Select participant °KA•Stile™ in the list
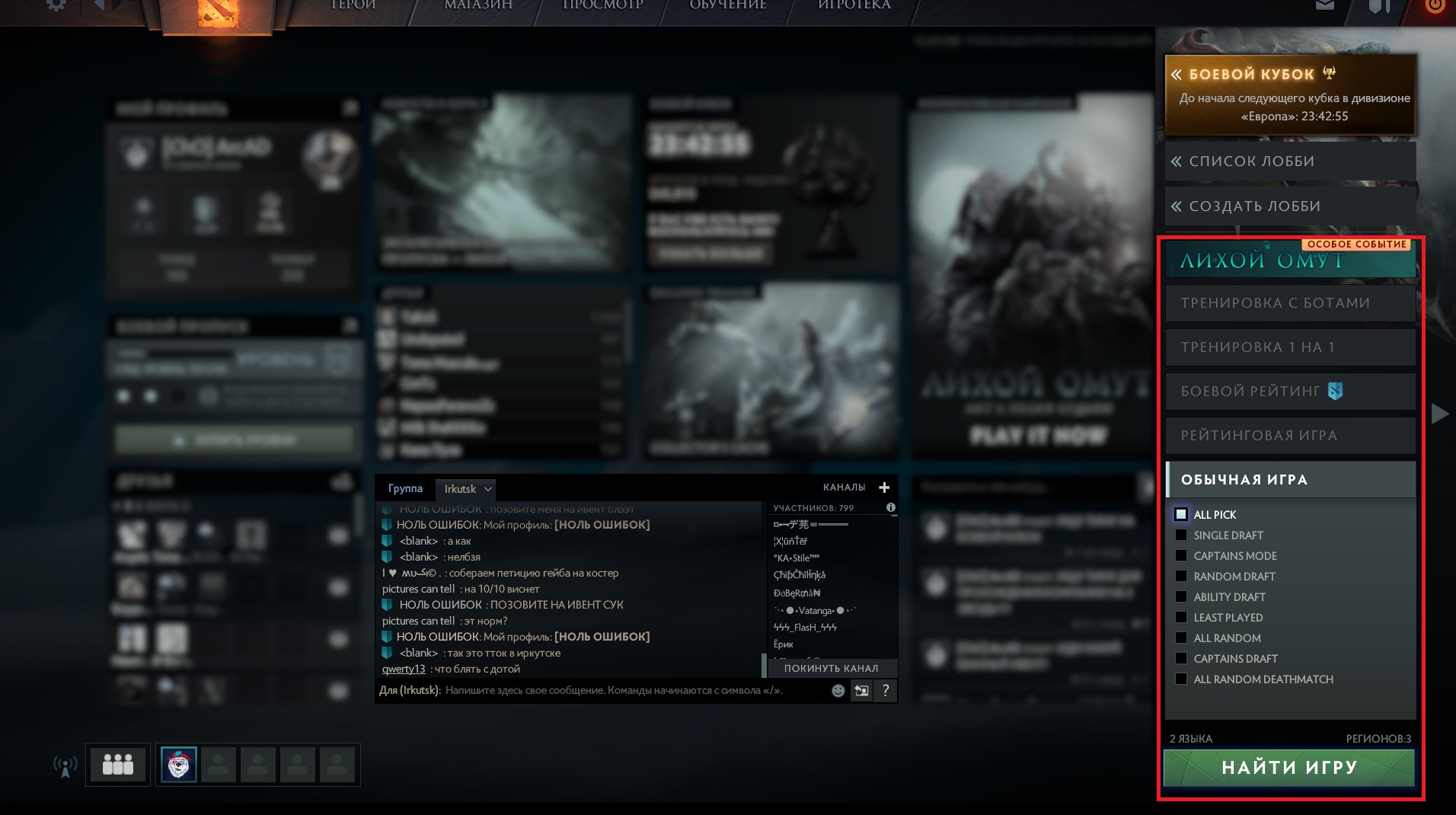 (x=797, y=558)
